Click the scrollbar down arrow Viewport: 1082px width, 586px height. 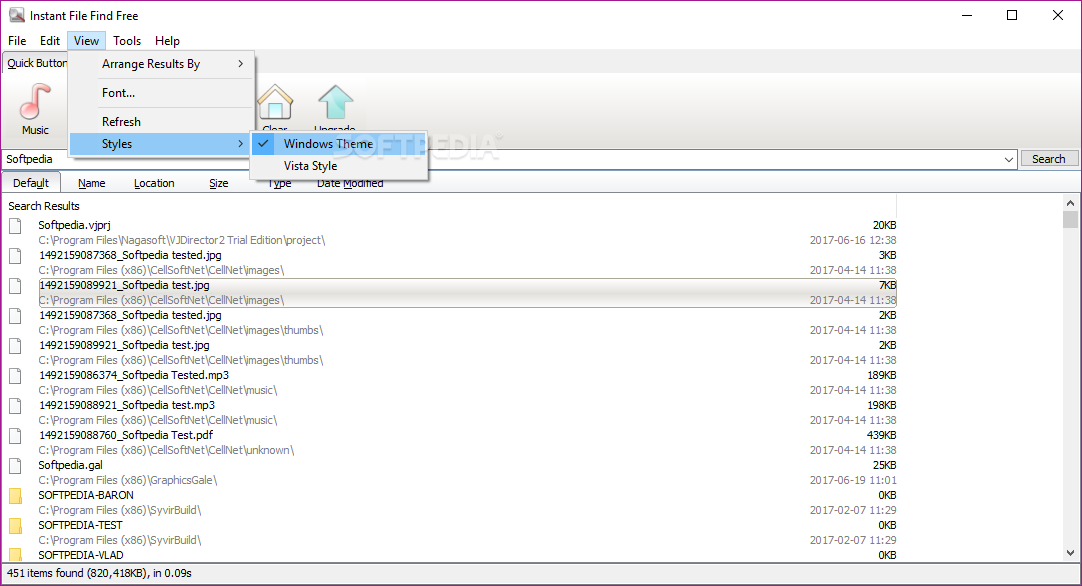(1070, 553)
